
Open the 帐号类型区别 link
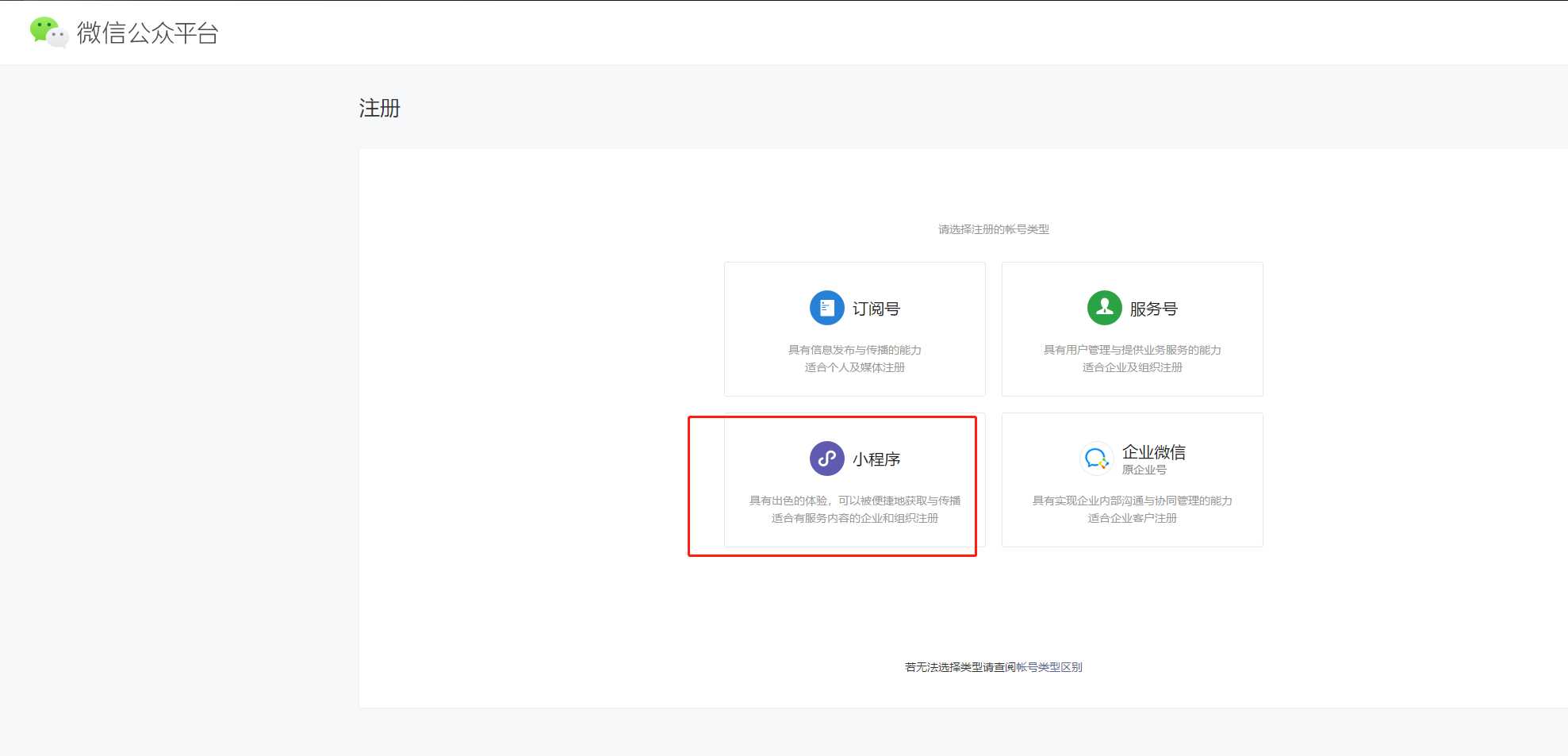click(1049, 667)
